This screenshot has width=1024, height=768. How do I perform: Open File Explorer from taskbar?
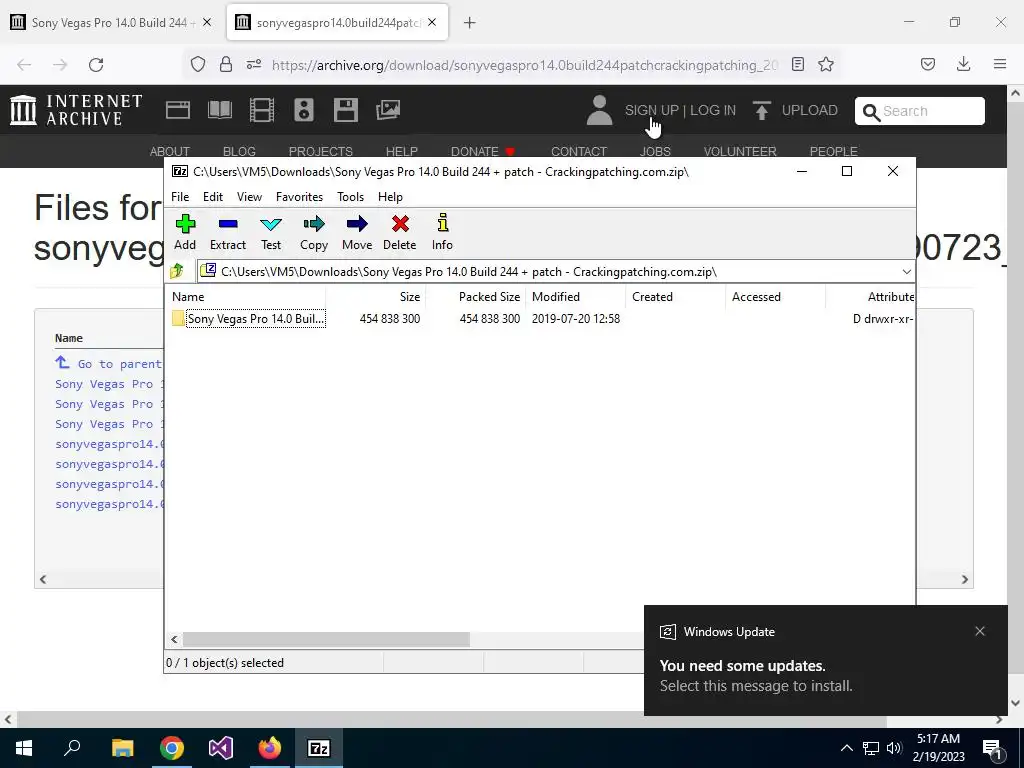(x=122, y=748)
